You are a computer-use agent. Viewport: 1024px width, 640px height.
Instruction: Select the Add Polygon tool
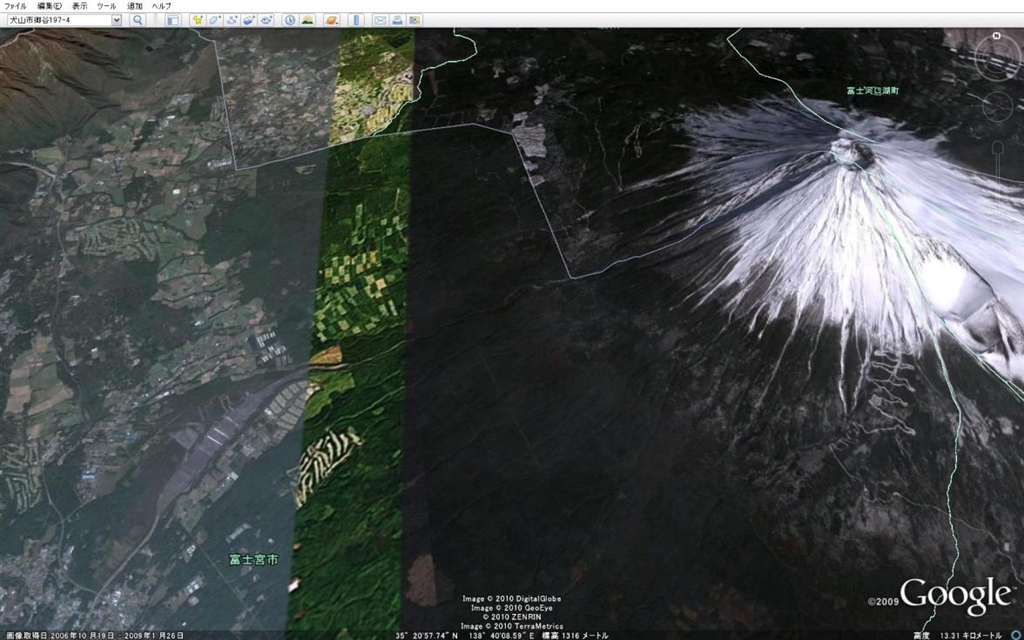tap(214, 20)
